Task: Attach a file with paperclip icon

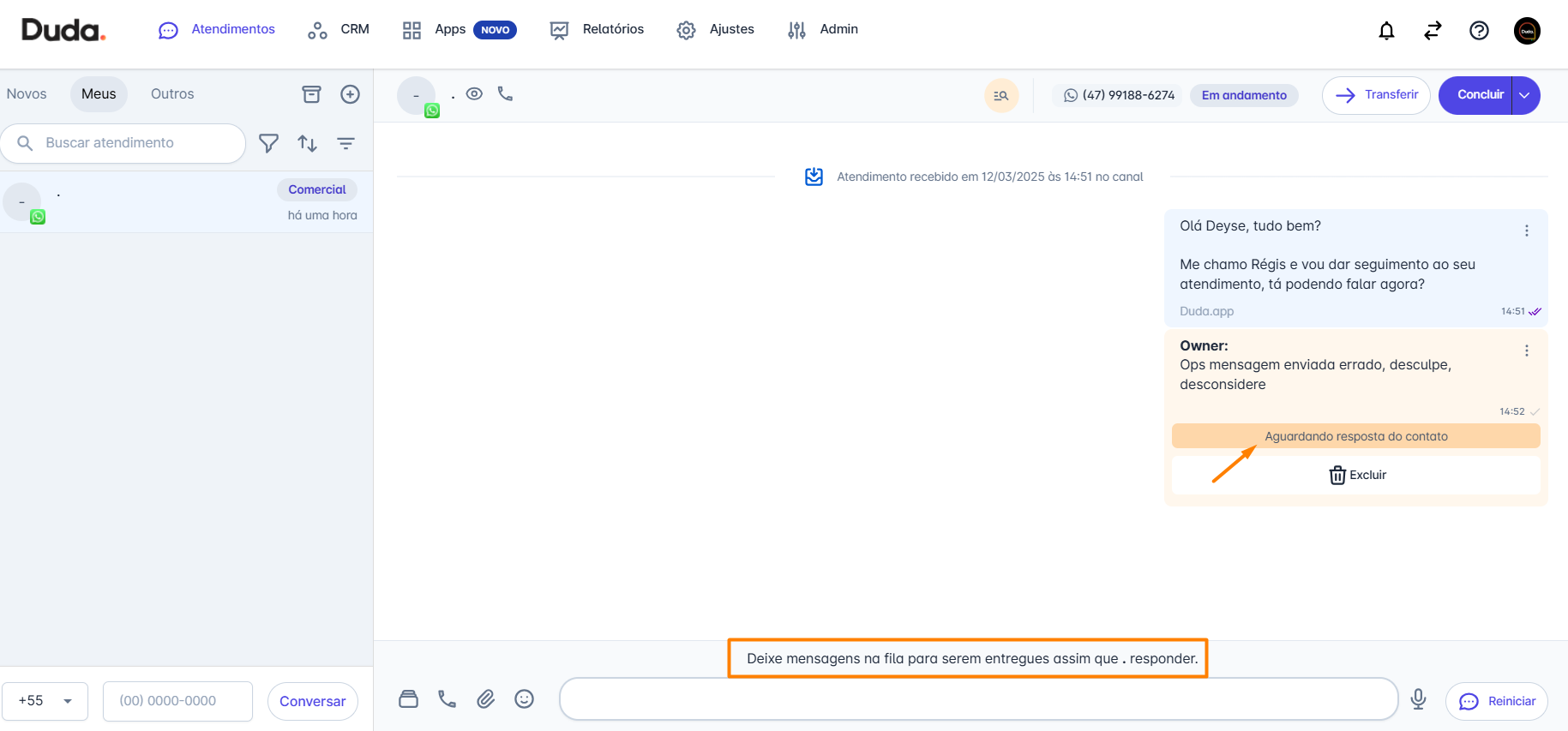Action: tap(485, 699)
